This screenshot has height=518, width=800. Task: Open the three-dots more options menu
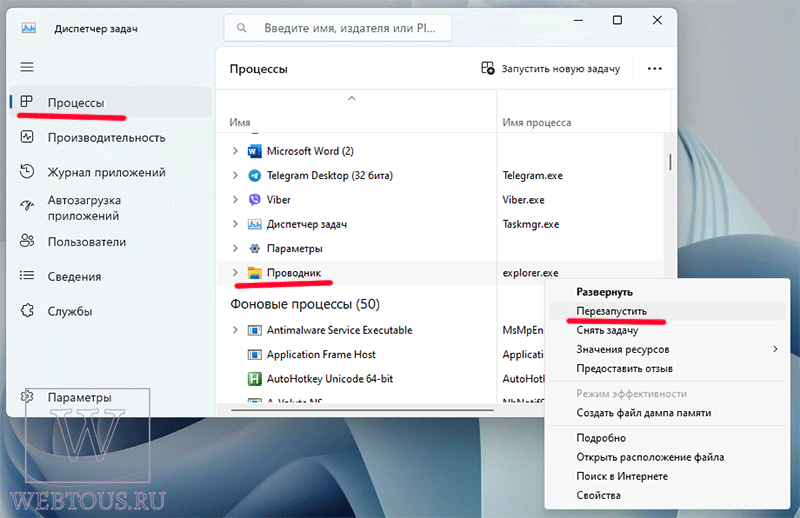(x=655, y=68)
